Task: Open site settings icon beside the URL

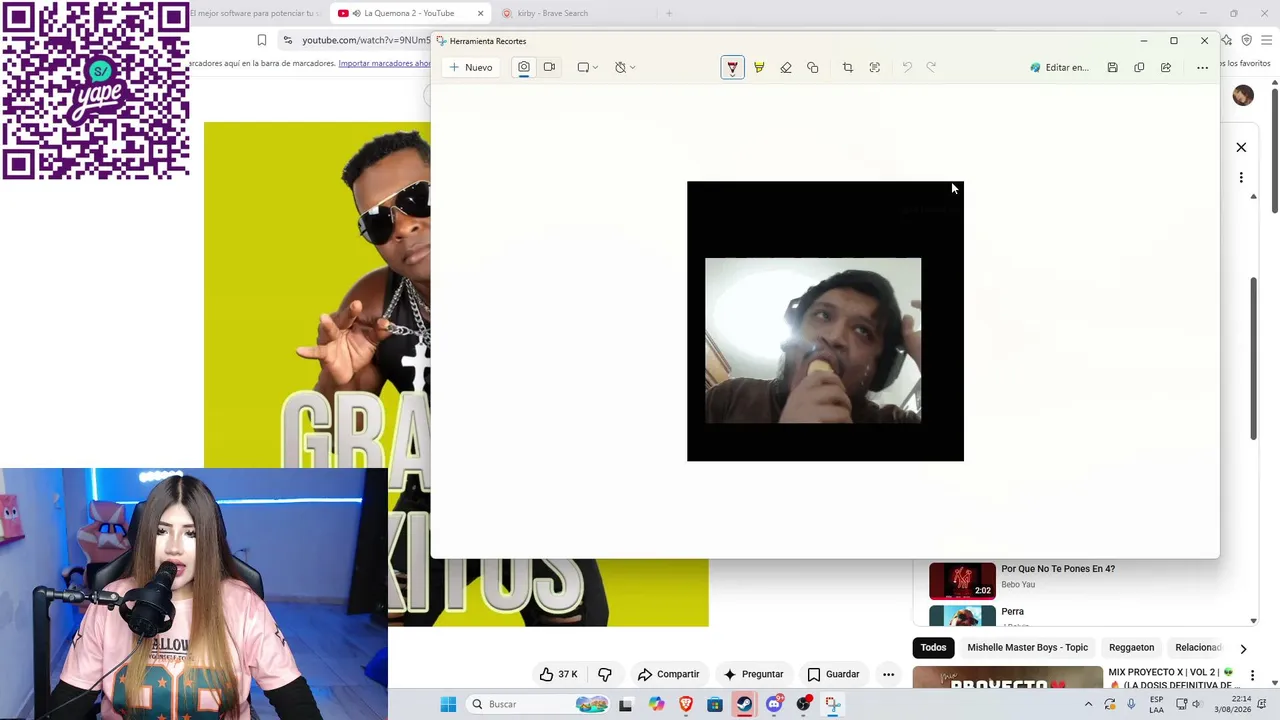Action: [x=288, y=40]
